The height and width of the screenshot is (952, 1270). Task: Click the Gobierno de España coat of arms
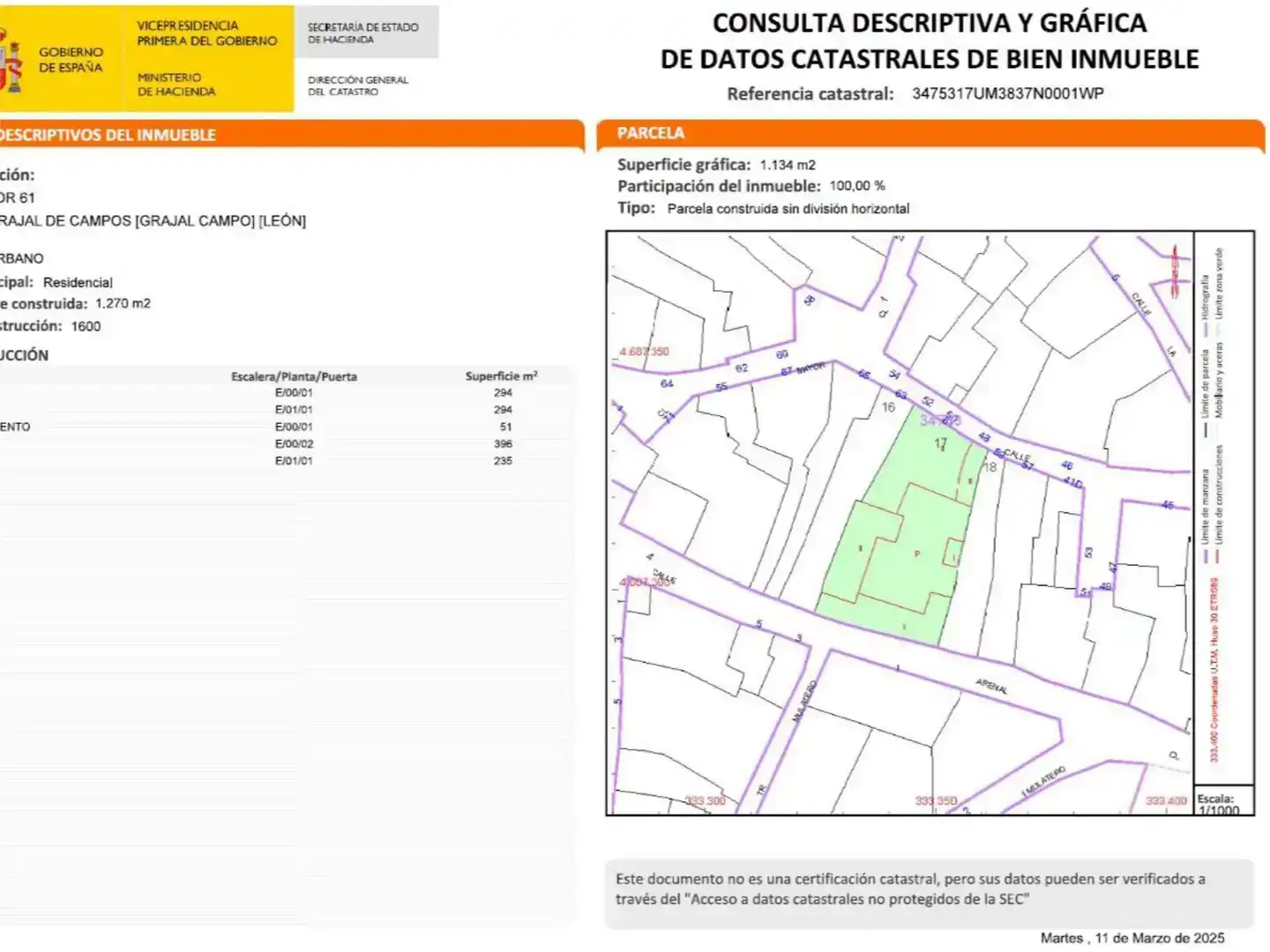pyautogui.click(x=11, y=59)
